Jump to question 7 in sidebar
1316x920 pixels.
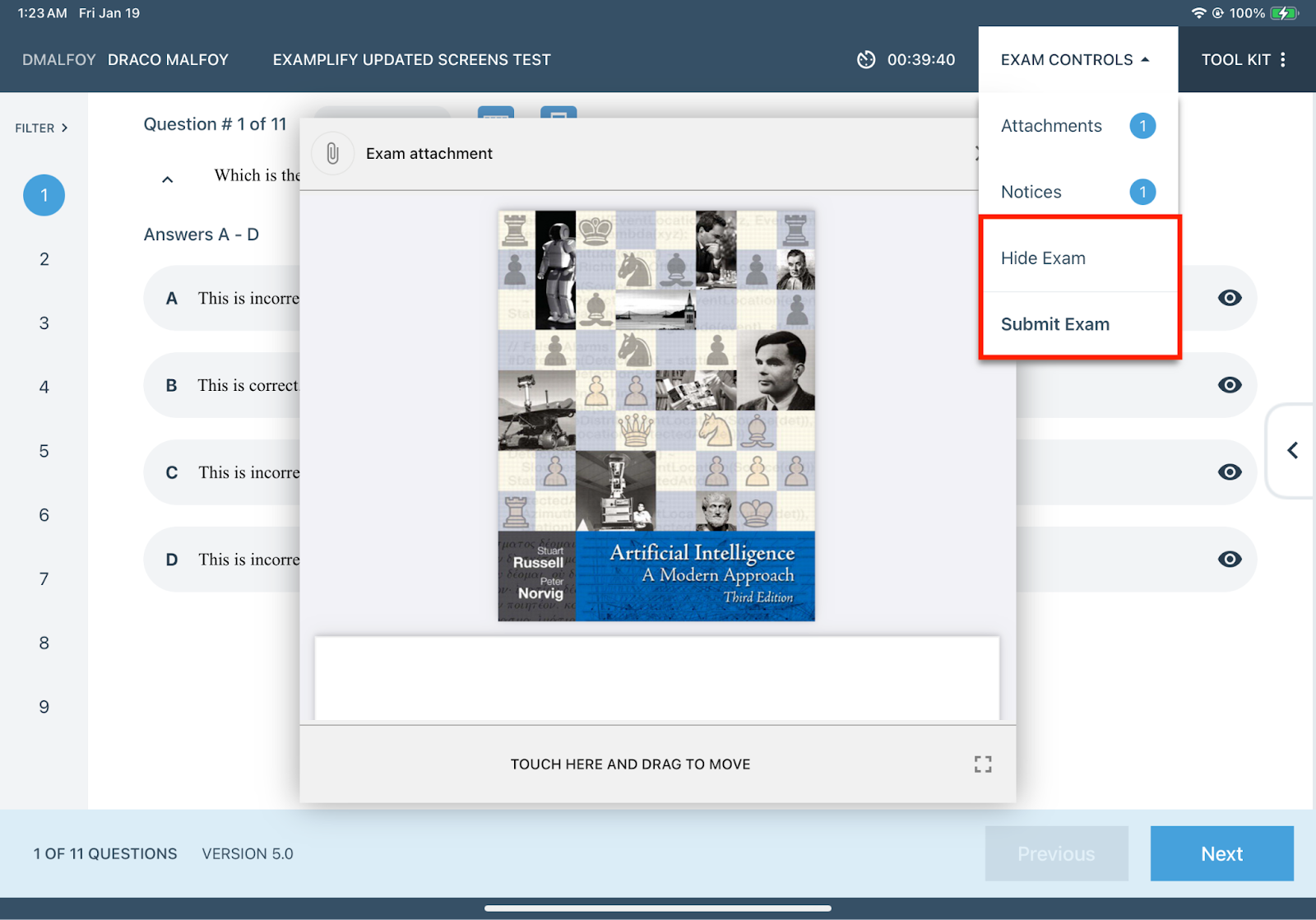click(44, 579)
